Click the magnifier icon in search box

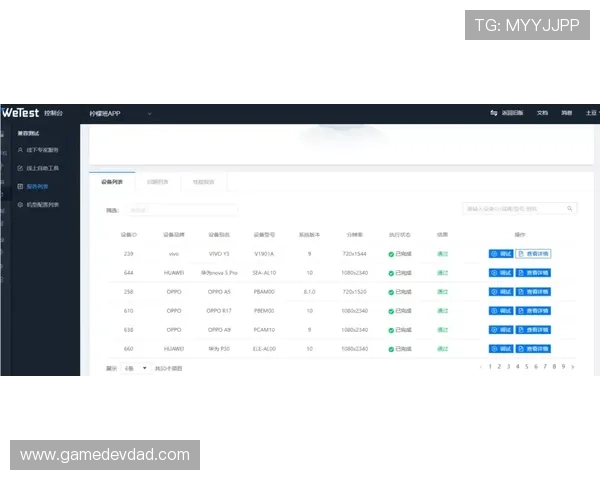coord(570,208)
